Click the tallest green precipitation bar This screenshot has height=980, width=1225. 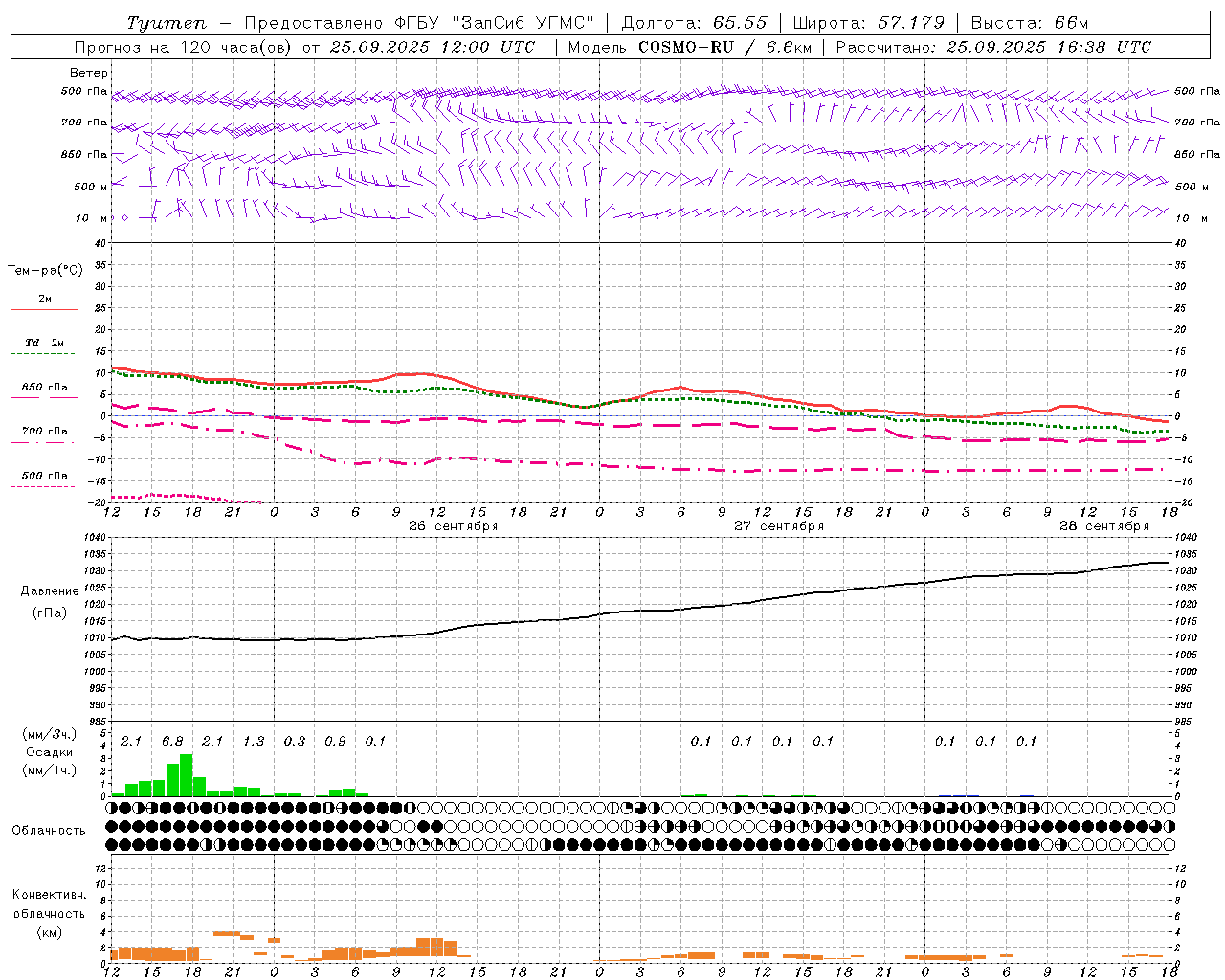coord(186,775)
